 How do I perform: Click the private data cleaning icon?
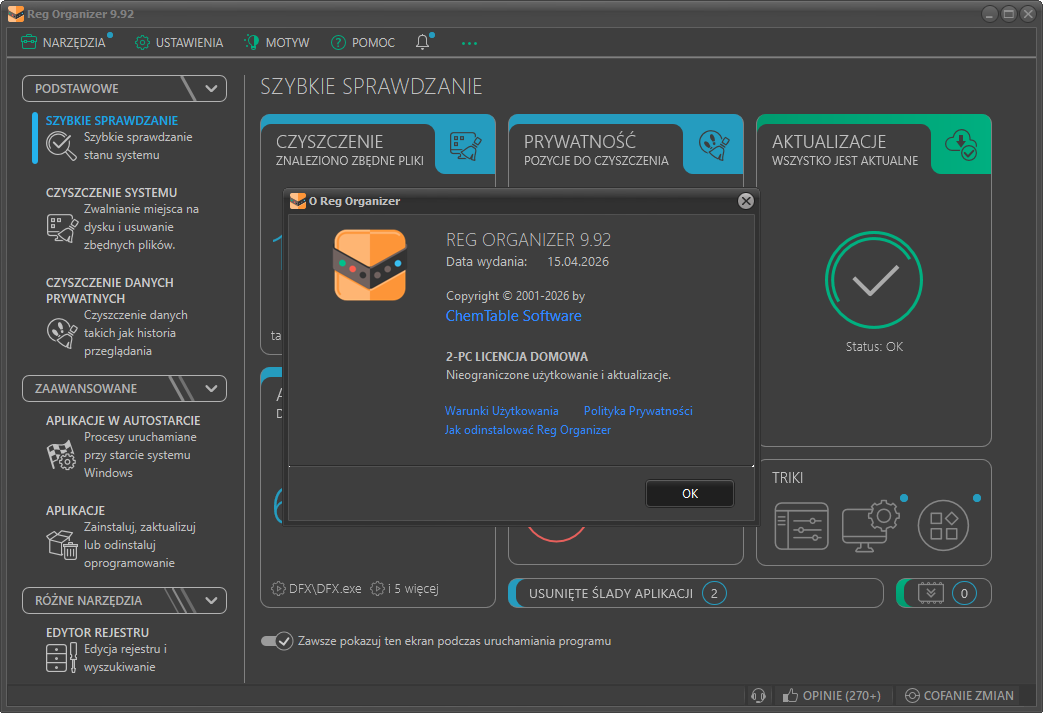(x=62, y=333)
